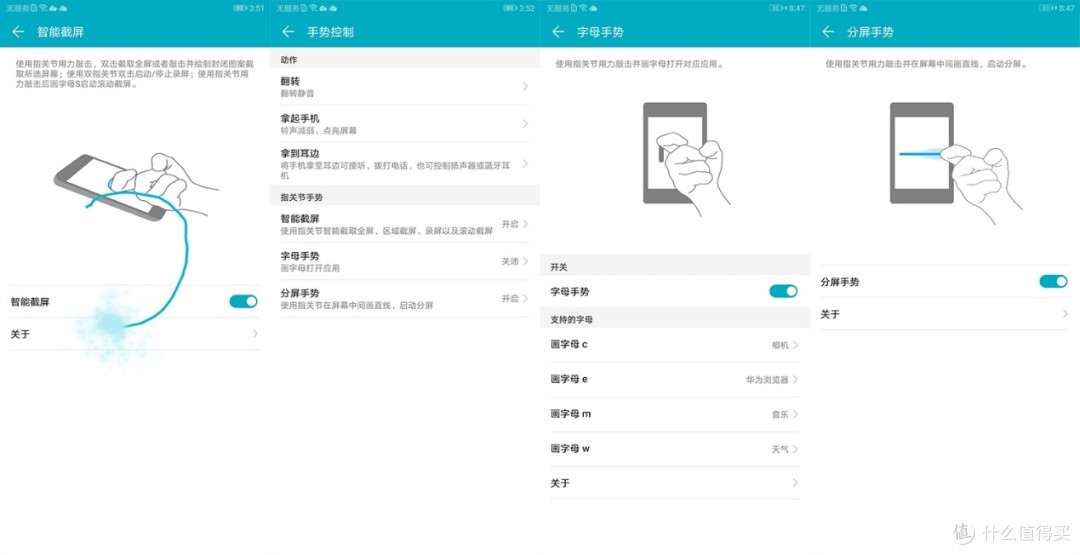This screenshot has width=1080, height=555.
Task: Open 关于 on the 智能截屏 screen
Action: coord(135,334)
